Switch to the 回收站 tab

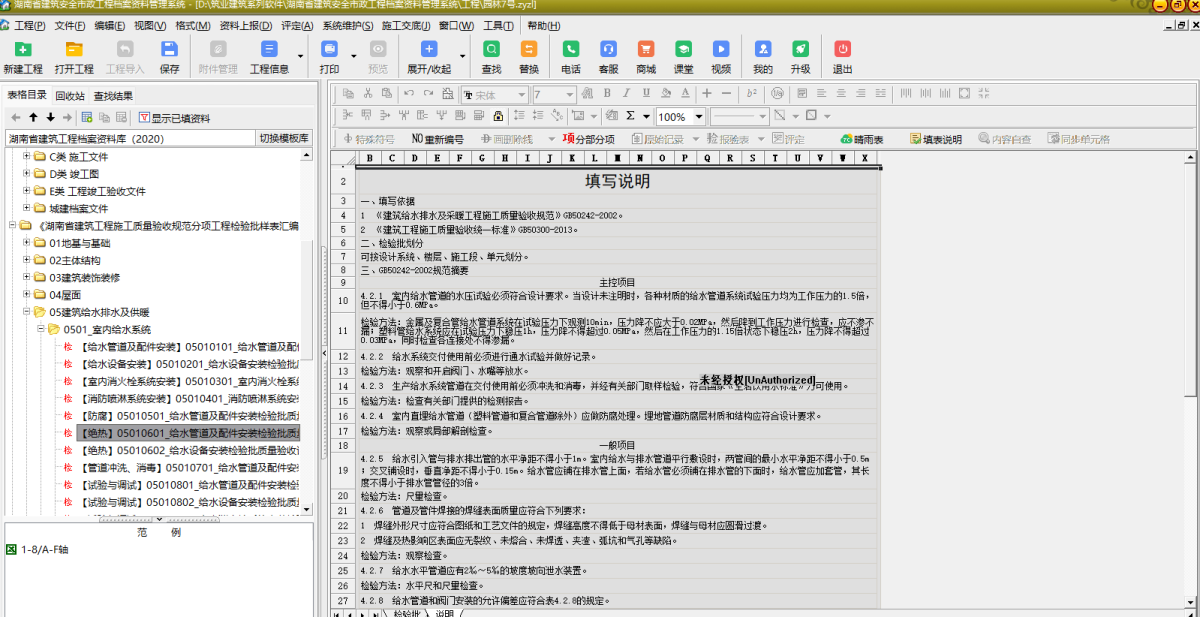click(70, 96)
